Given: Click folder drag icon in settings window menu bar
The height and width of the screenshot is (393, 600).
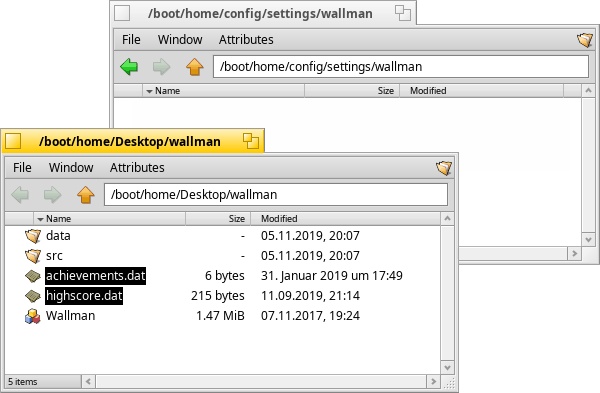Looking at the screenshot, I should [x=585, y=40].
